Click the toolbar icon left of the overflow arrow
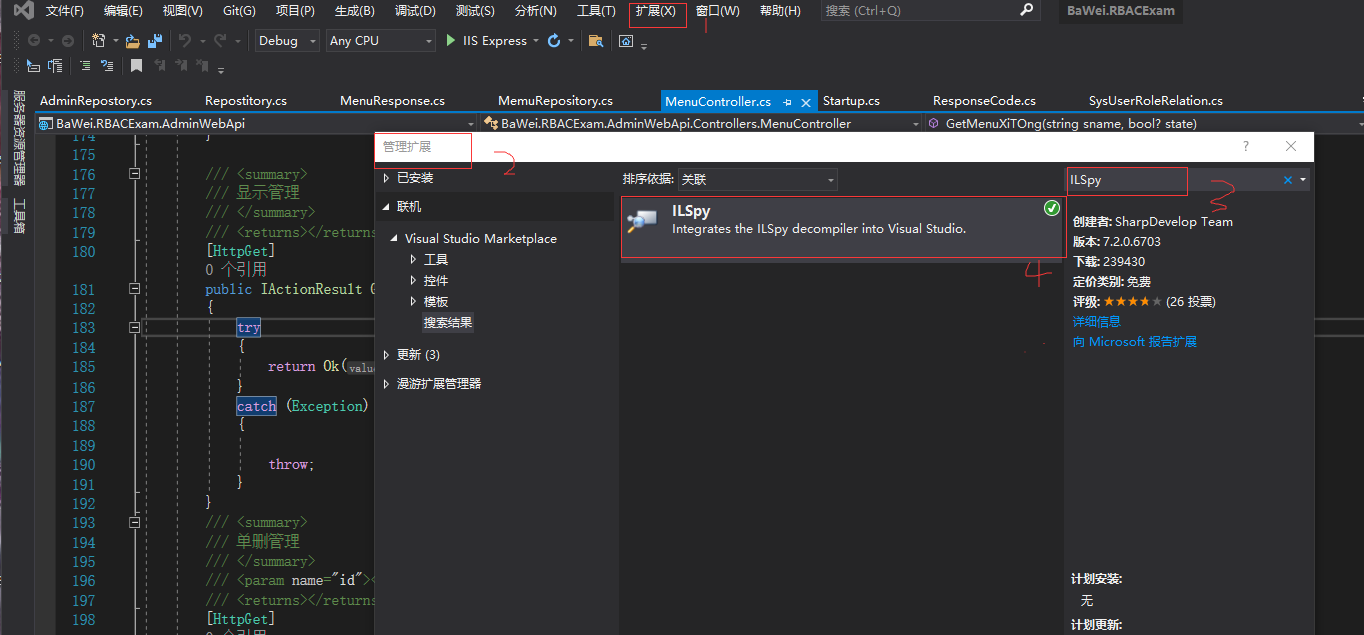Image resolution: width=1364 pixels, height=635 pixels. pyautogui.click(x=626, y=41)
